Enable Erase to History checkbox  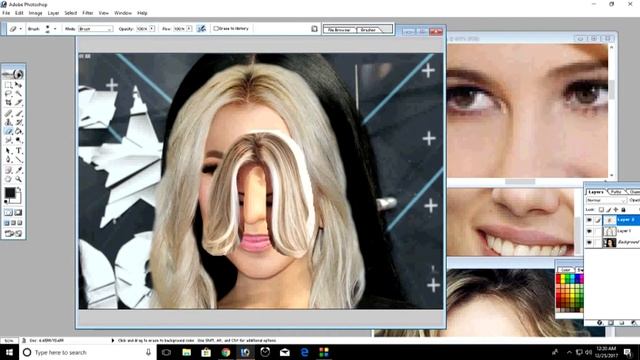coord(216,29)
